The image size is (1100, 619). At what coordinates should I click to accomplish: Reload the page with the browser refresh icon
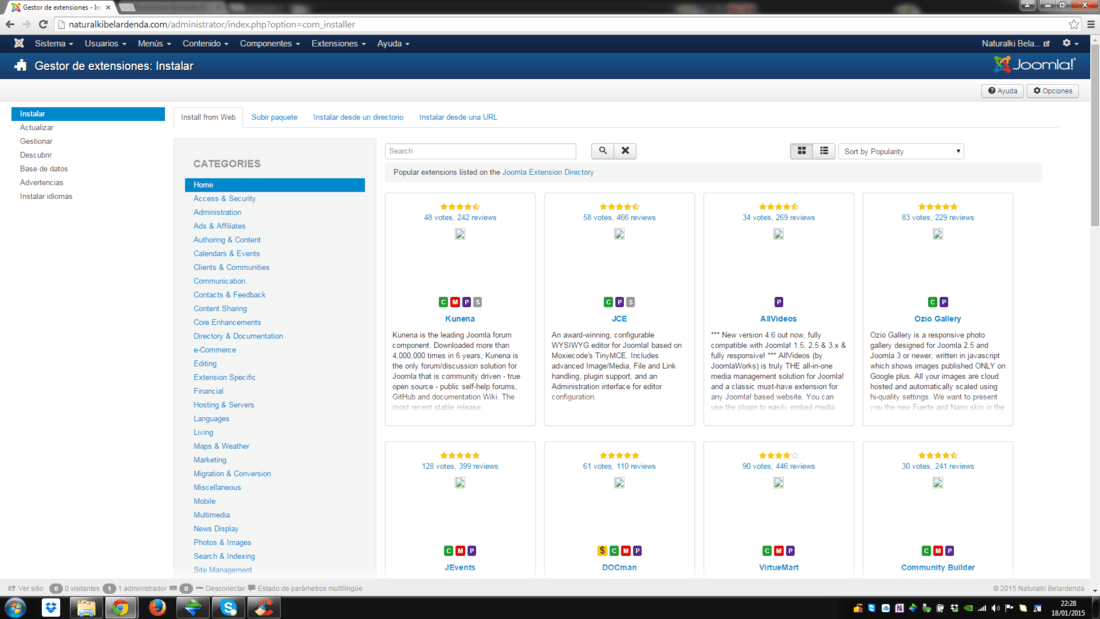tap(43, 25)
